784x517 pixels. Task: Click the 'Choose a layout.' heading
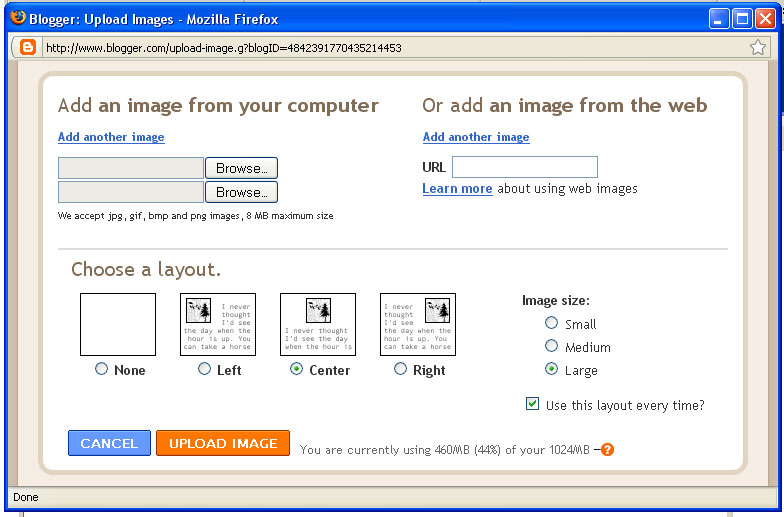click(146, 270)
